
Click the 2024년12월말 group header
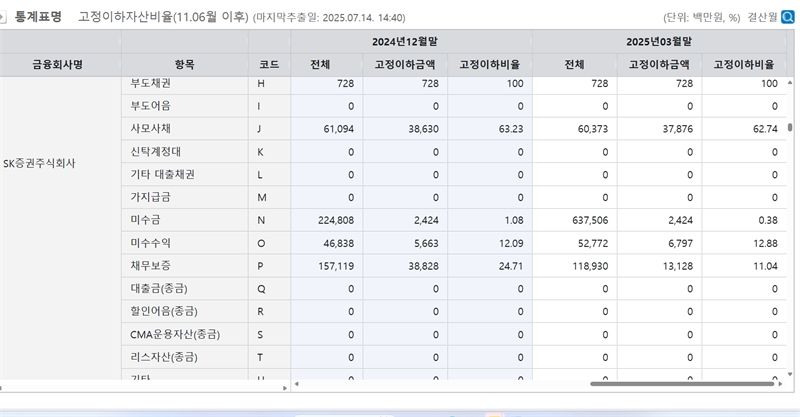411,42
